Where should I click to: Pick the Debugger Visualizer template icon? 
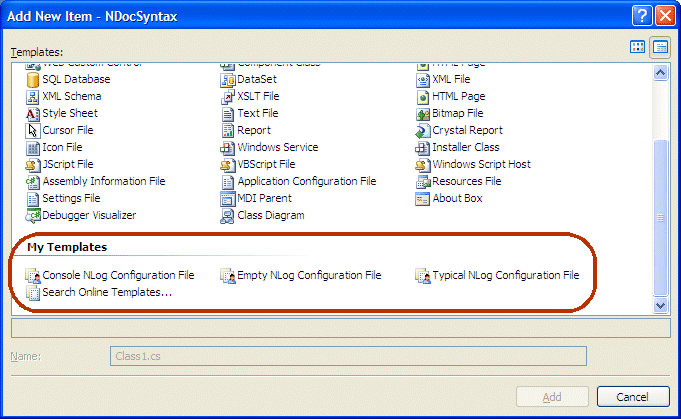pyautogui.click(x=33, y=215)
